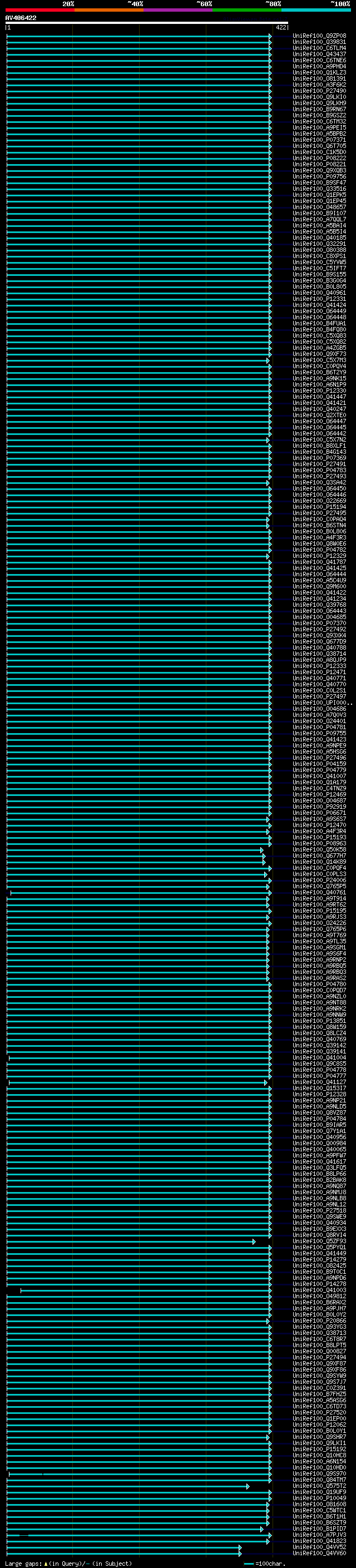Click label UniRef100_P13851
This screenshot has width=356, height=1568.
click(319, 1021)
